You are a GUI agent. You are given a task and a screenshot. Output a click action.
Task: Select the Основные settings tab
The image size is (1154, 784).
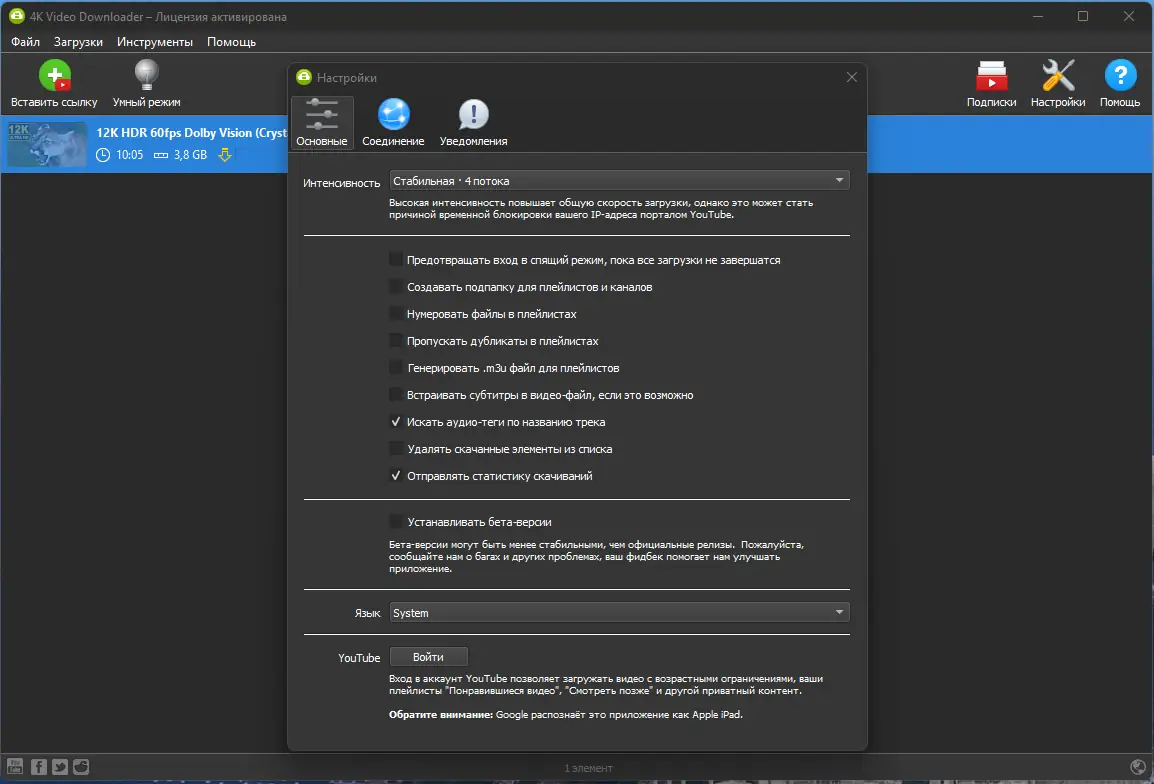tap(322, 122)
